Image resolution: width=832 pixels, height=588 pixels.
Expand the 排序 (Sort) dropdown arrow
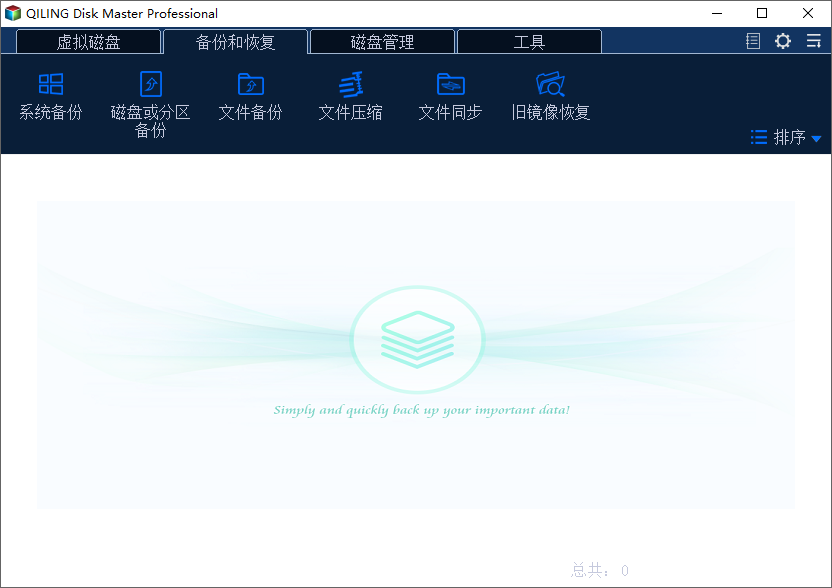coord(816,138)
